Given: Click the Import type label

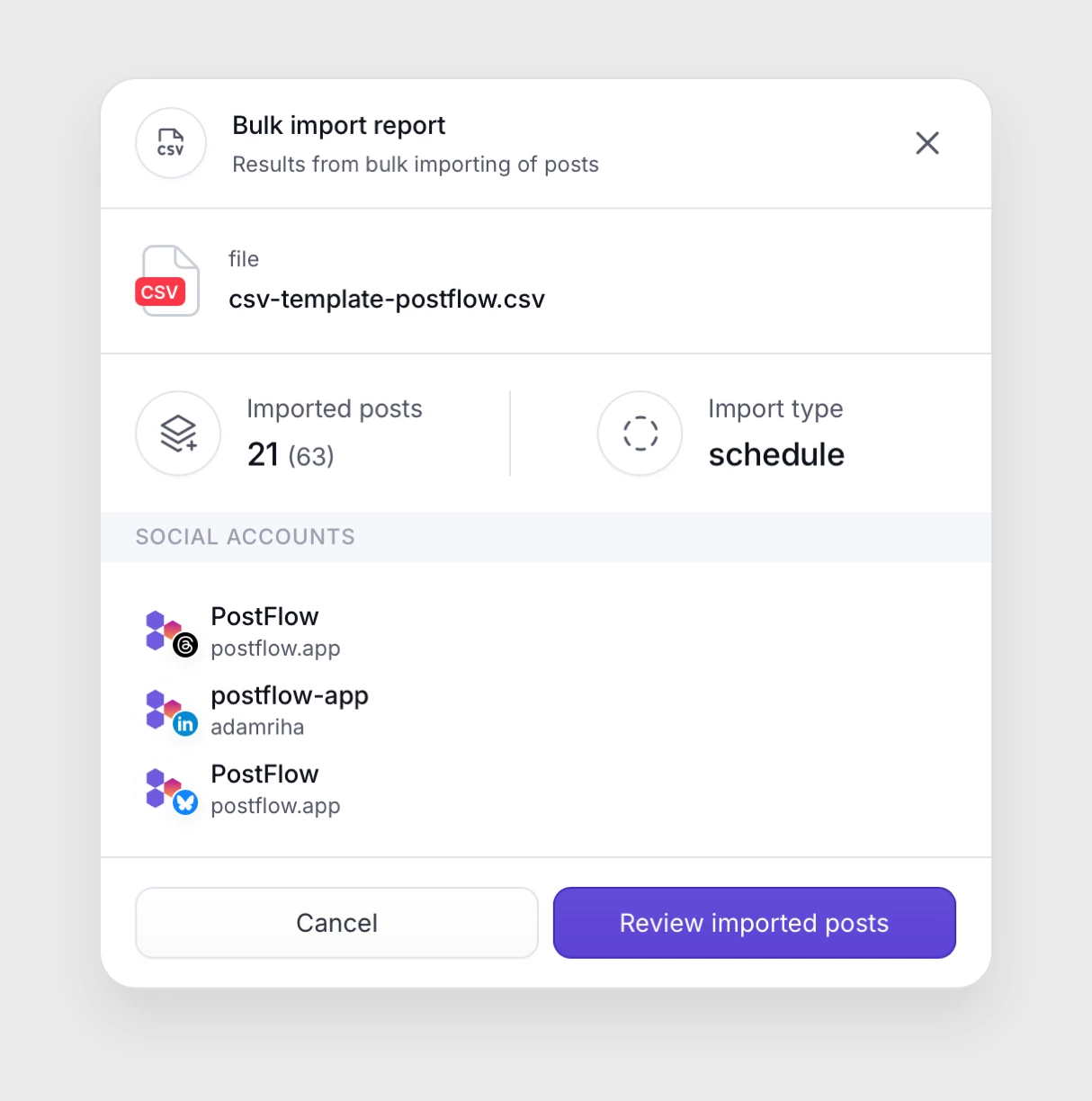Looking at the screenshot, I should click(x=775, y=409).
